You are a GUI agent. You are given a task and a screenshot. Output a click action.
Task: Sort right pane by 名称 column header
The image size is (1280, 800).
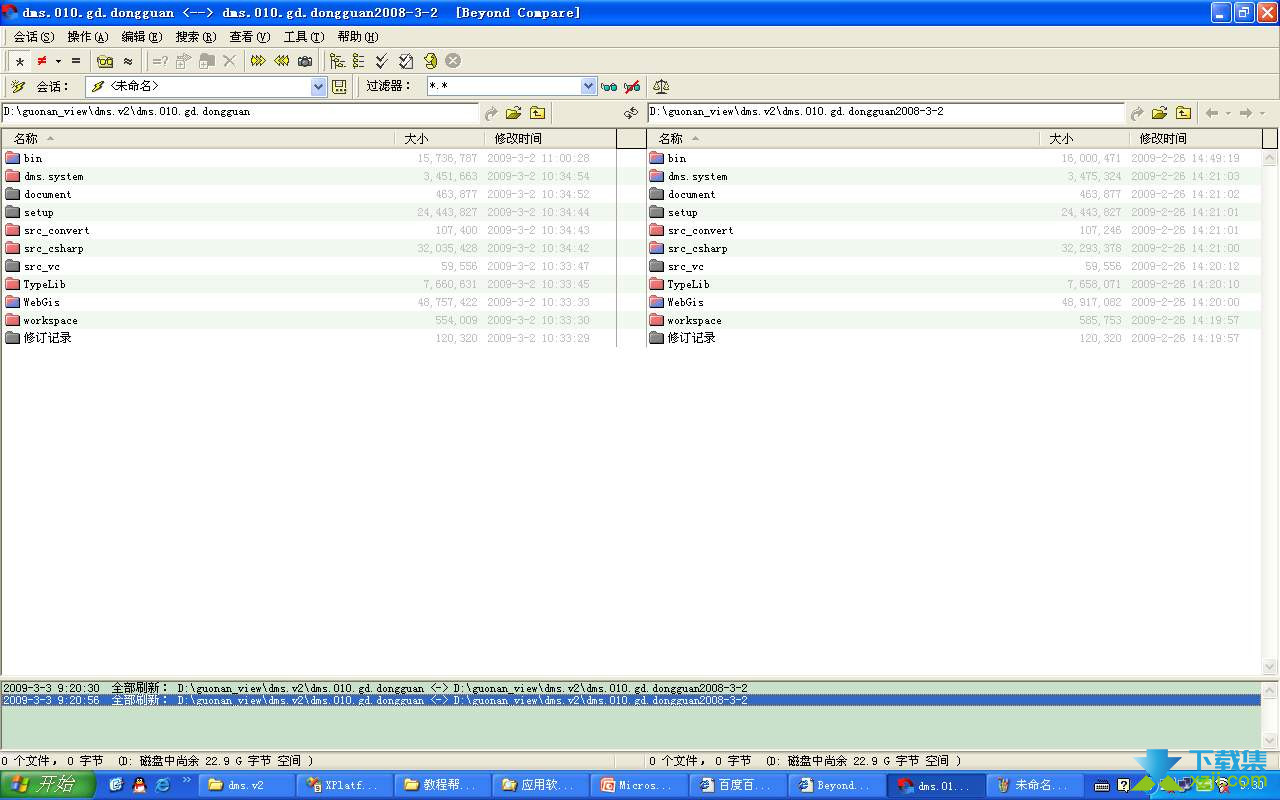(843, 139)
